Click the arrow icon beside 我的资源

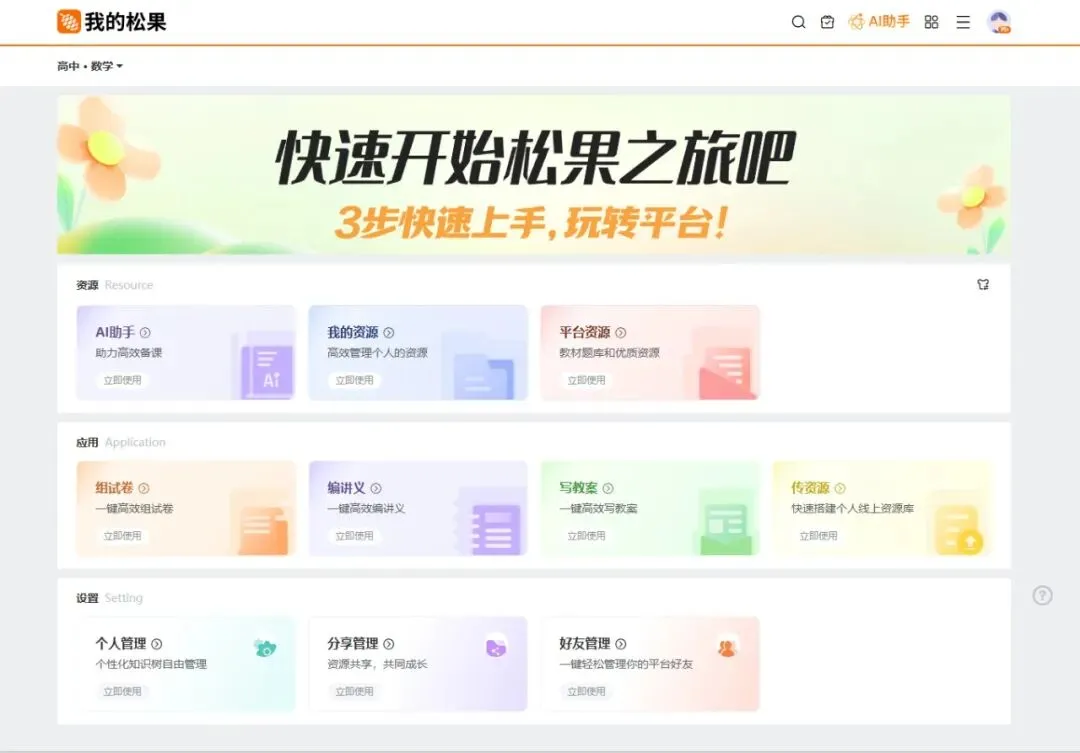point(388,333)
